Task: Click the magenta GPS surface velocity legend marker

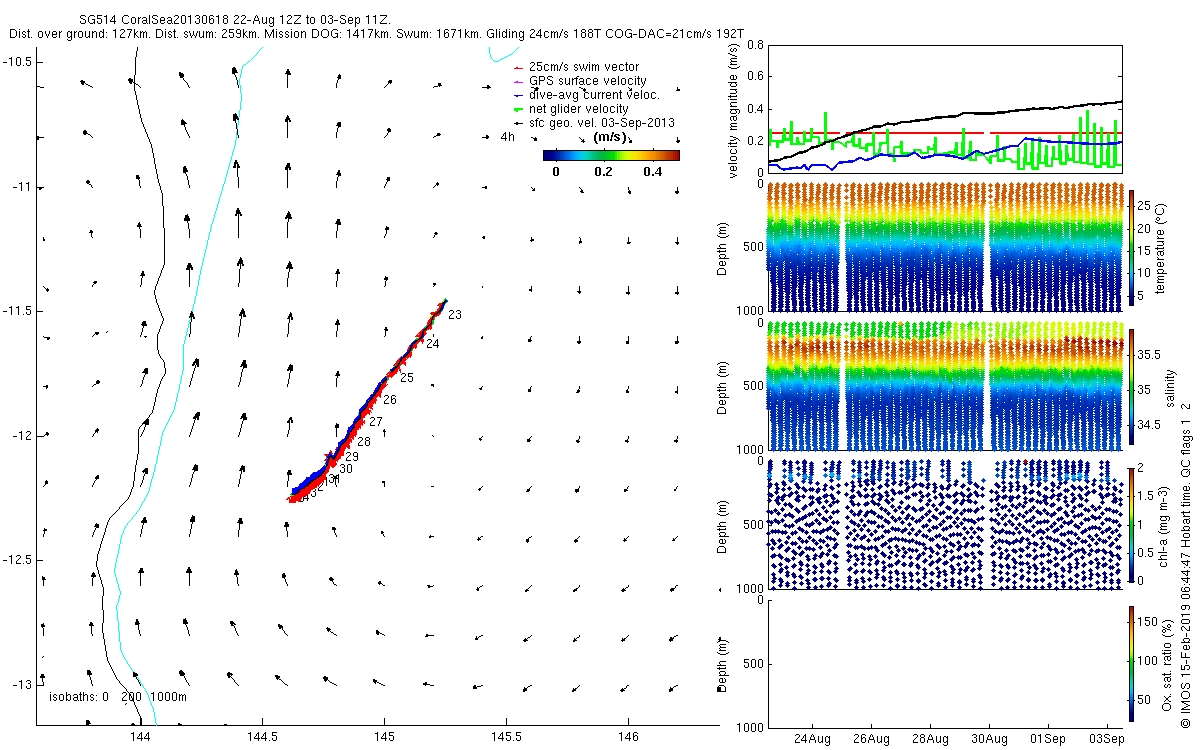Action: click(517, 81)
